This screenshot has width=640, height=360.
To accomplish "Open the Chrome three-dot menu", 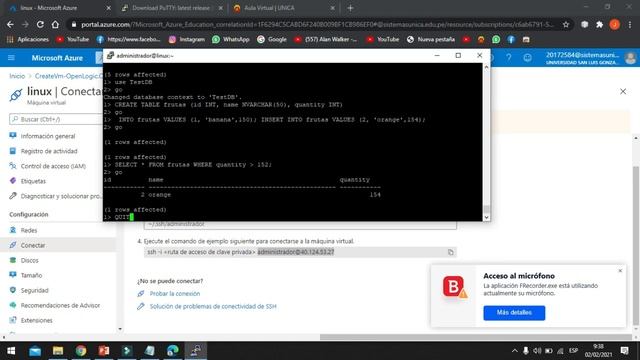I will coord(630,24).
